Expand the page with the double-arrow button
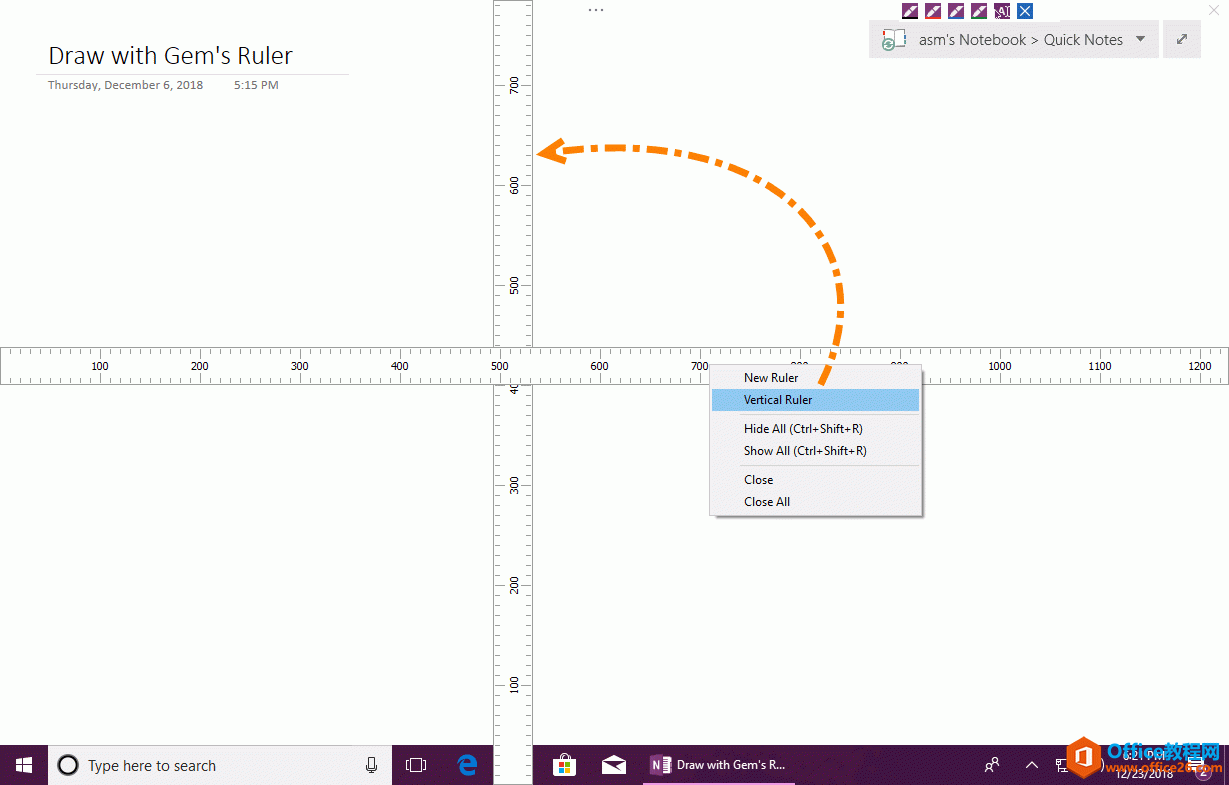1229x785 pixels. pyautogui.click(x=1182, y=40)
